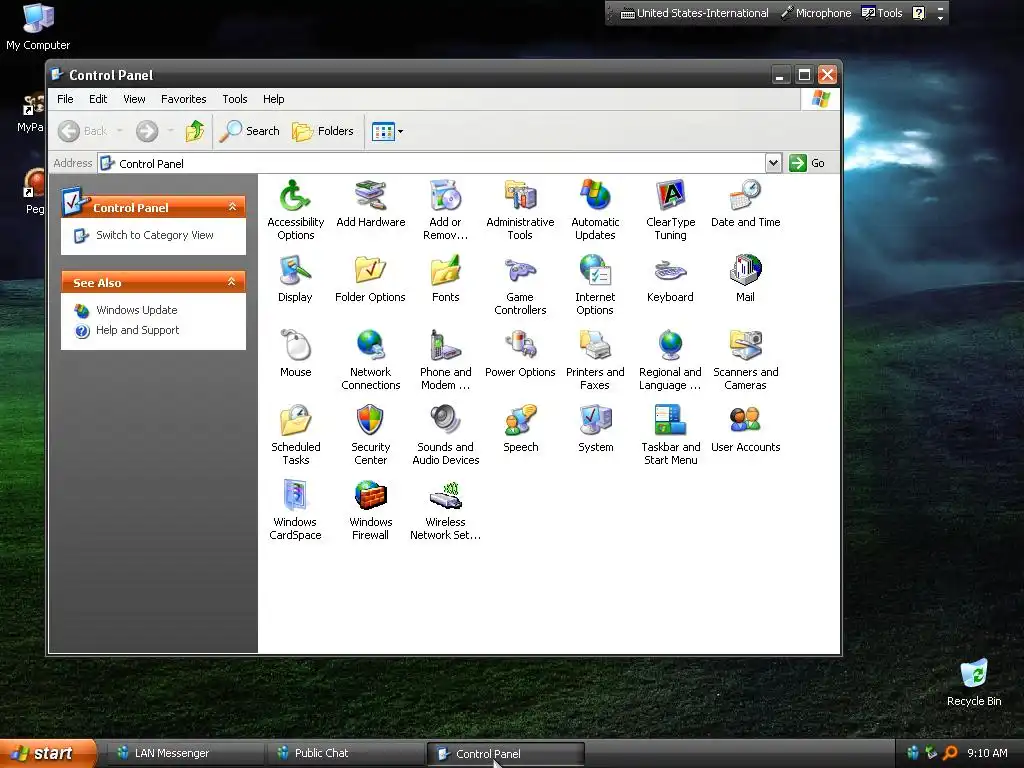This screenshot has height=768, width=1024.
Task: Open Display properties icon
Action: [x=295, y=278]
